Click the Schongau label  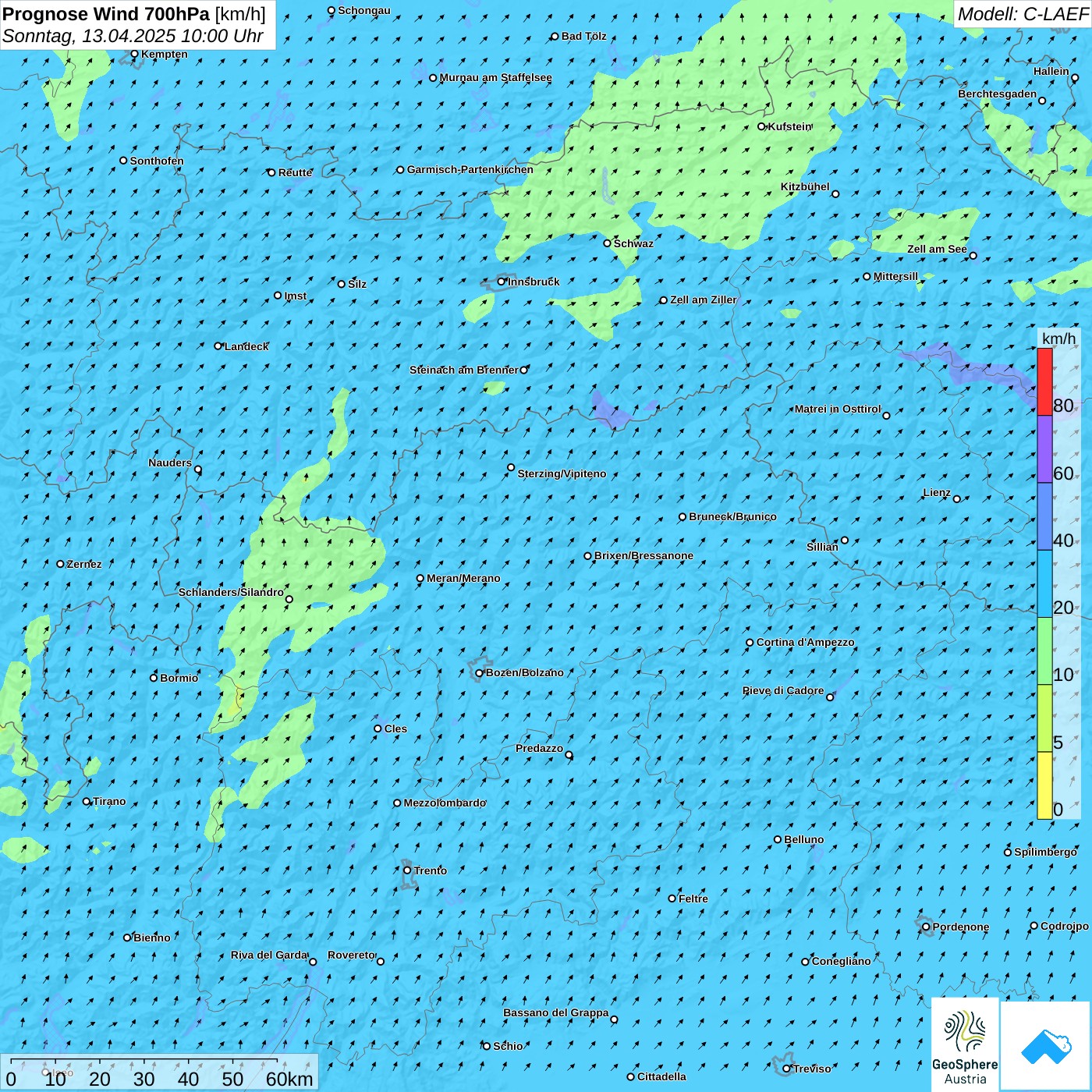(364, 10)
